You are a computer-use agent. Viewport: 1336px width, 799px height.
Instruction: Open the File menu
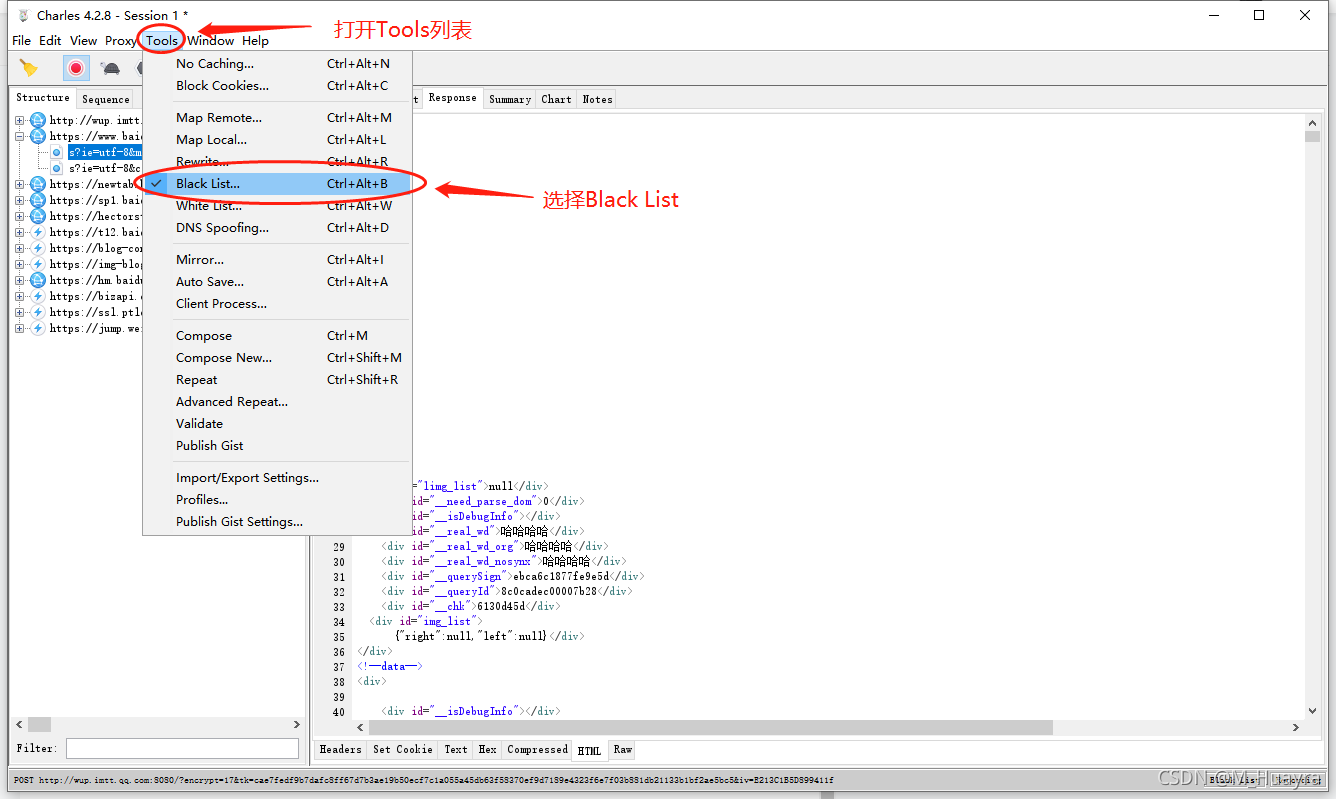21,41
